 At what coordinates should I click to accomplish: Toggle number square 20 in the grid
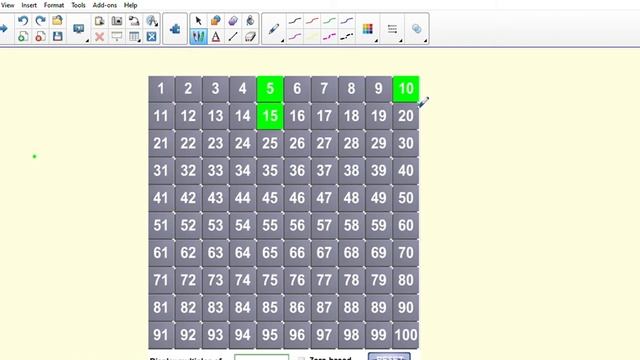(x=406, y=116)
